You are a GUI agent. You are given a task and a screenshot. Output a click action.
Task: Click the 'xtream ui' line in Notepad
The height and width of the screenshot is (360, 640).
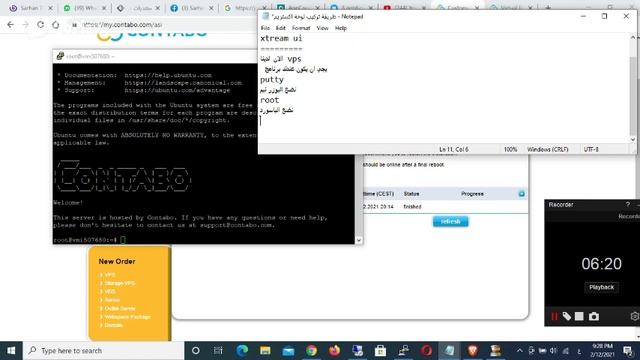281,38
